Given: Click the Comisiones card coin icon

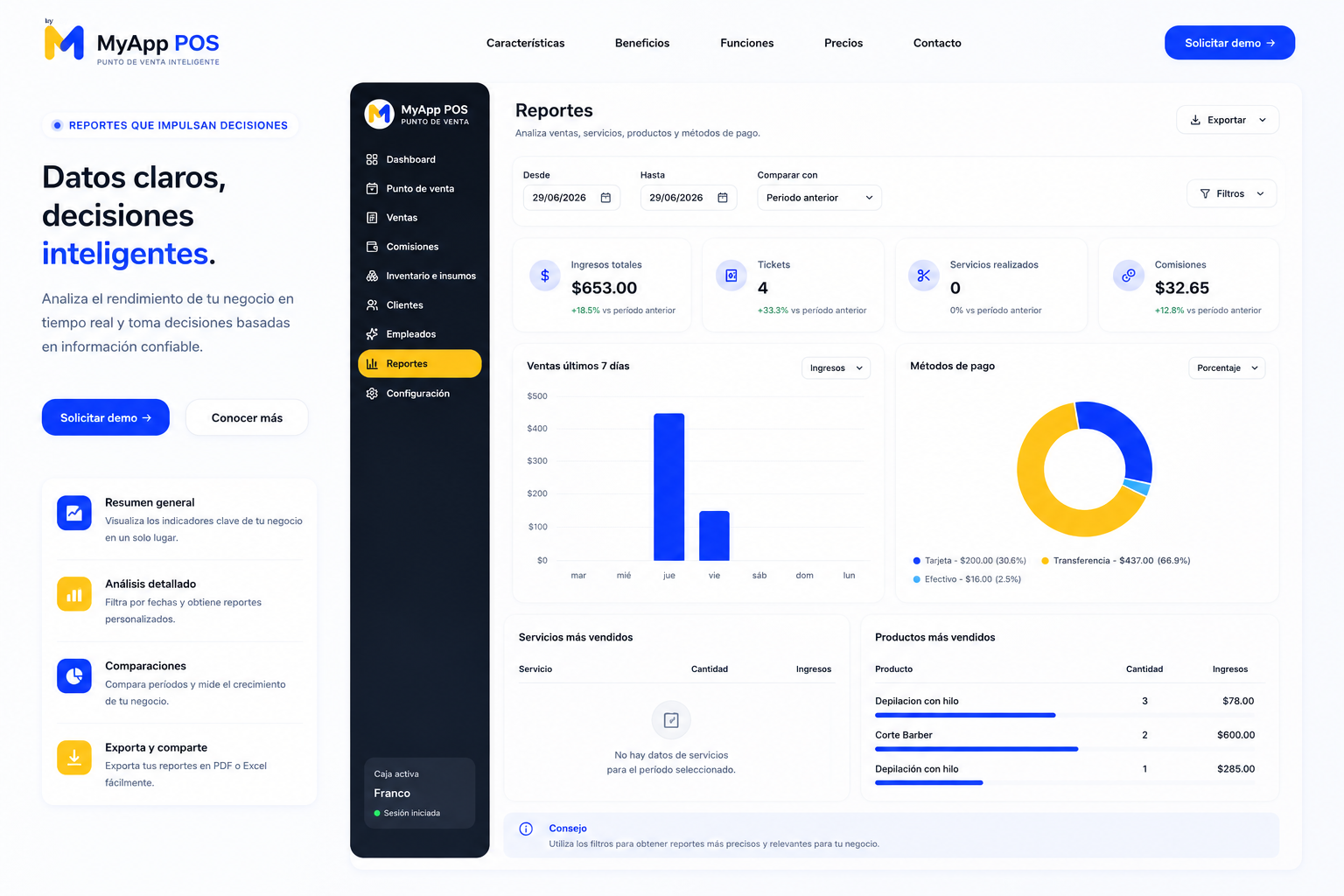Looking at the screenshot, I should click(x=1129, y=276).
